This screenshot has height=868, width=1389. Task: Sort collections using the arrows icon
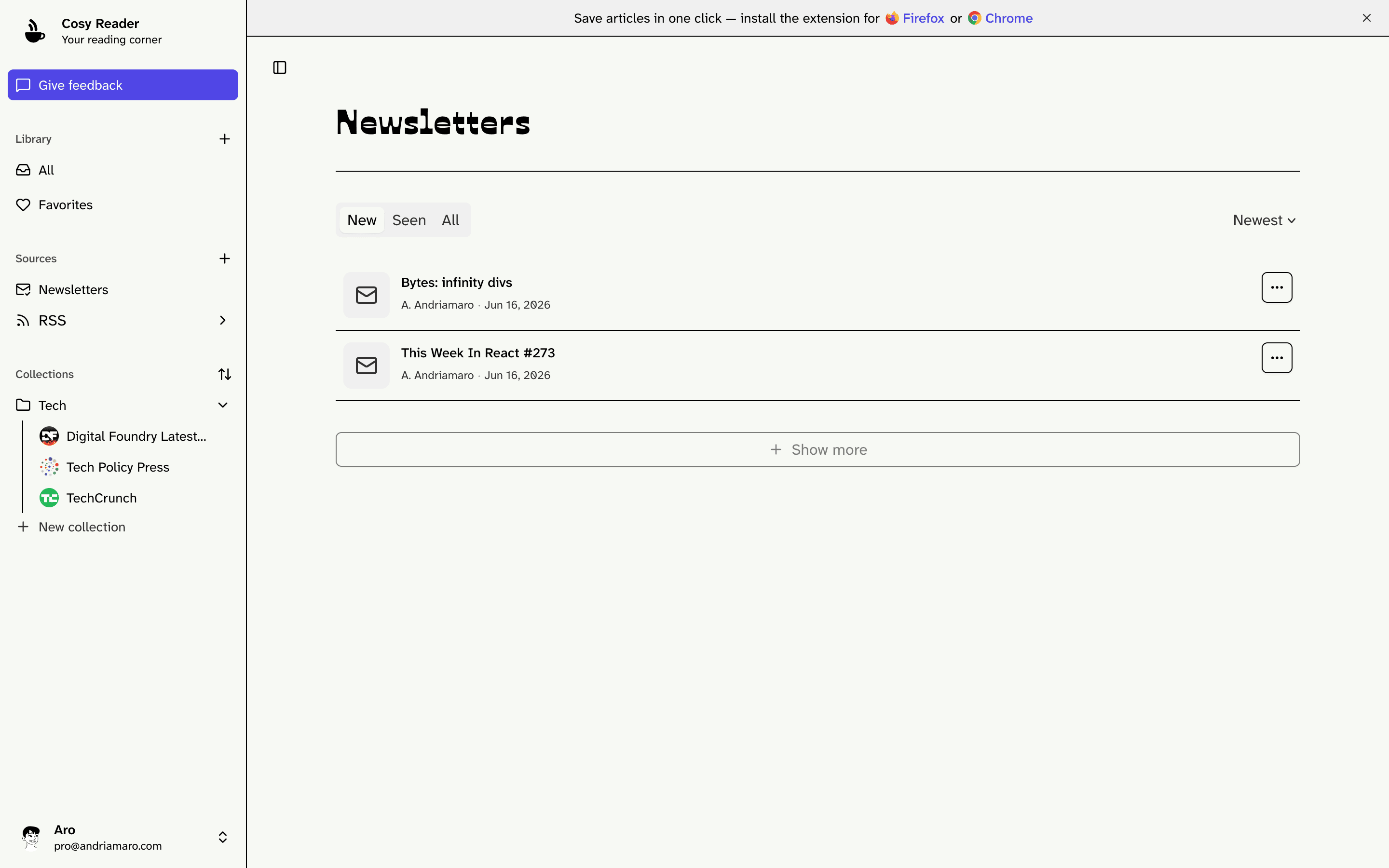(x=224, y=374)
